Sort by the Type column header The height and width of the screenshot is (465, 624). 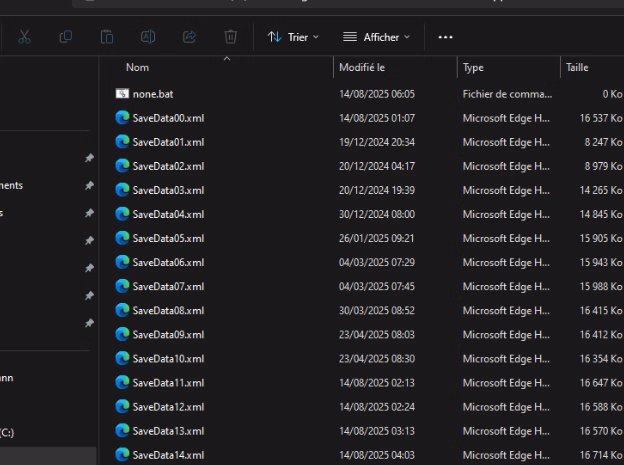point(473,68)
